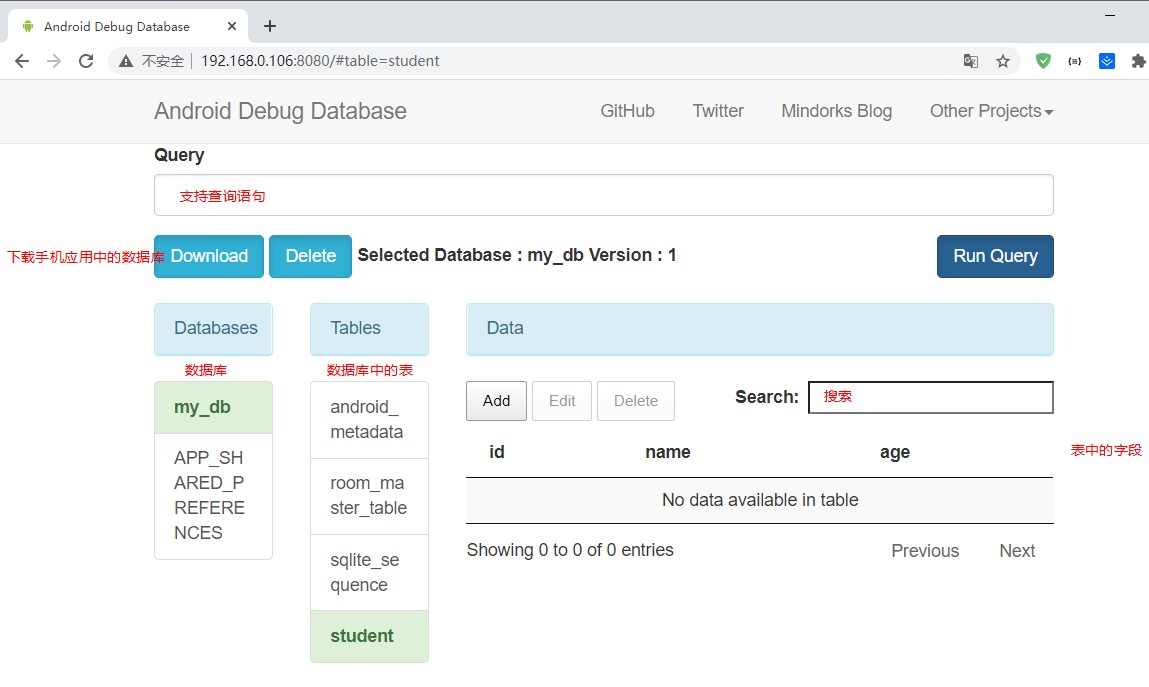1149x687 pixels.
Task: Click the Add row button
Action: tap(496, 401)
